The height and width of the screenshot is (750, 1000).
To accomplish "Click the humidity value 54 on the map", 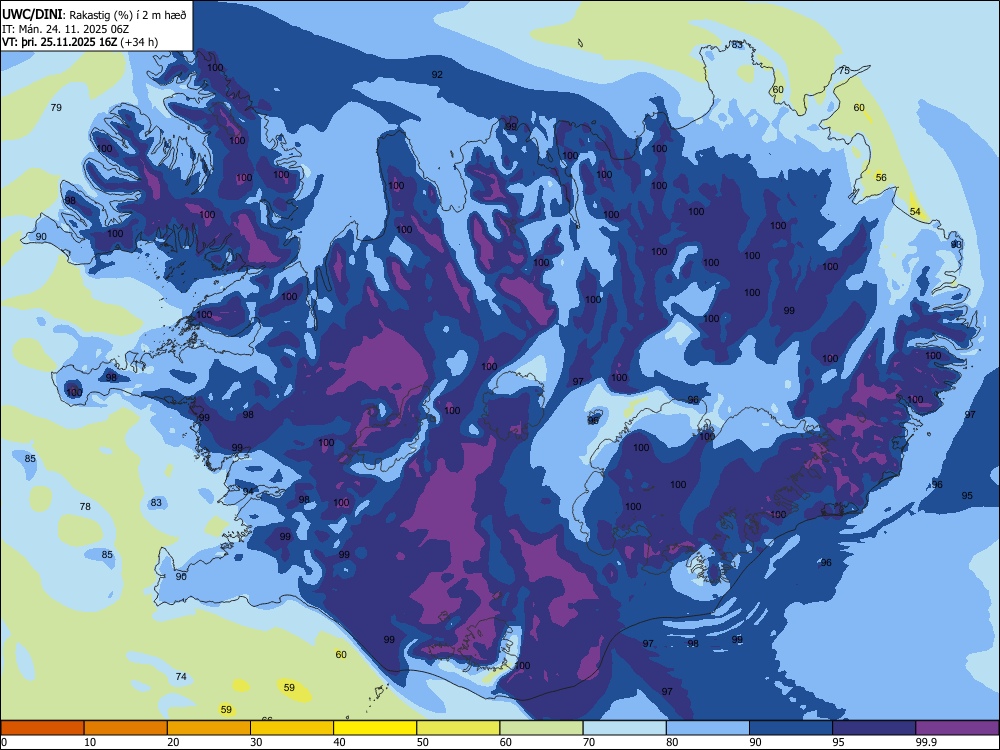I will tap(915, 211).
